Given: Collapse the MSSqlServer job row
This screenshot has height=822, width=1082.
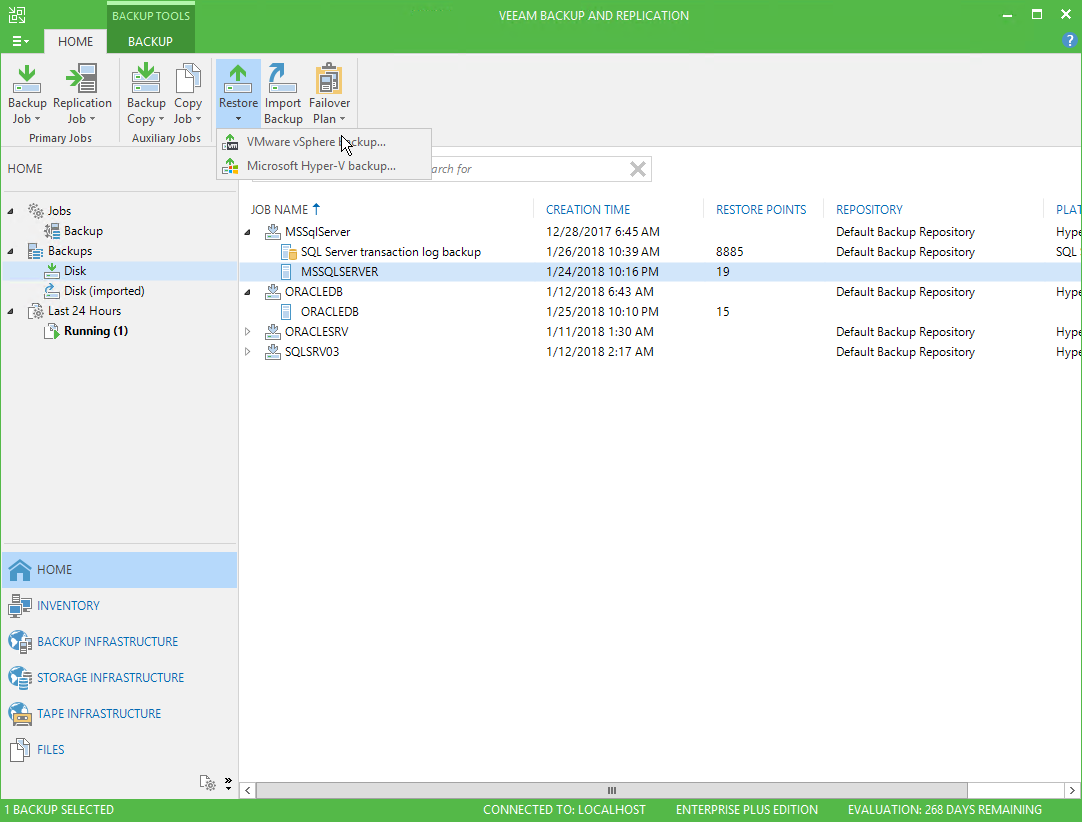Looking at the screenshot, I should [248, 233].
